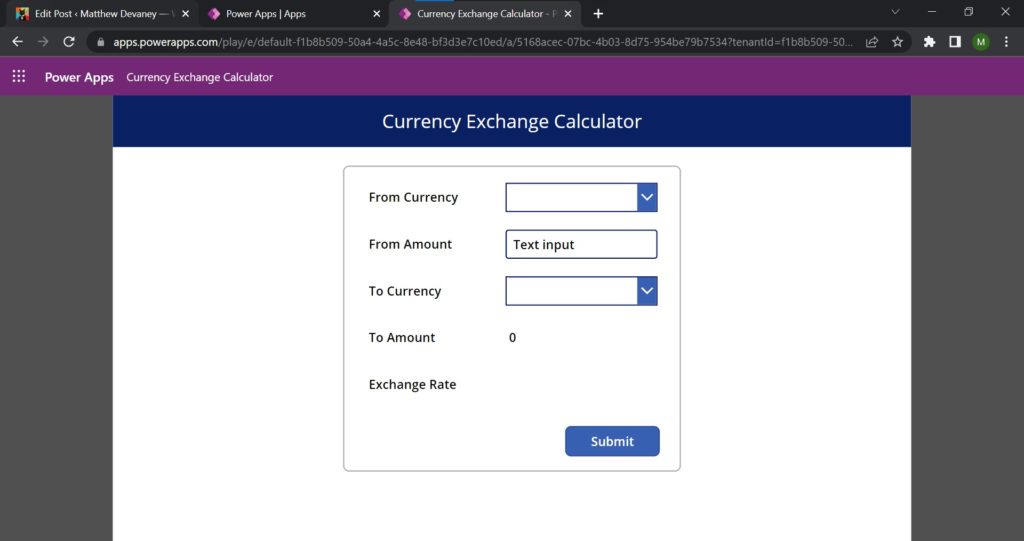Switch to the Power Apps | Apps tab
The width and height of the screenshot is (1024, 541).
[x=280, y=14]
